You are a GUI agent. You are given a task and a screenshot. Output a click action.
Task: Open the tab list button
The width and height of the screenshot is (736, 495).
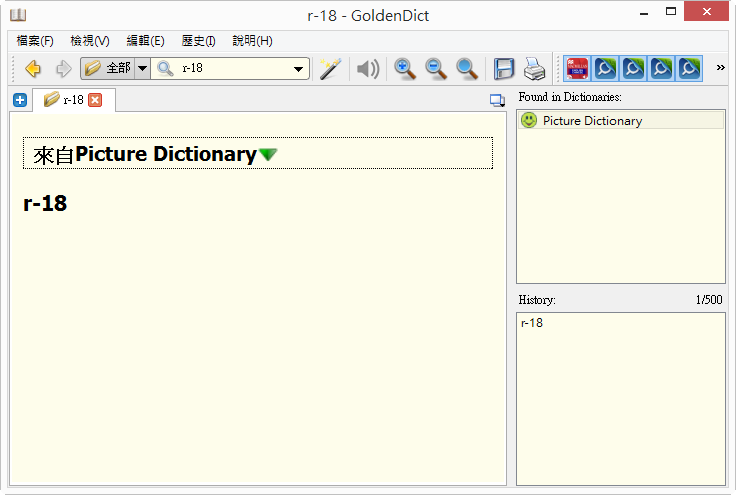point(497,100)
